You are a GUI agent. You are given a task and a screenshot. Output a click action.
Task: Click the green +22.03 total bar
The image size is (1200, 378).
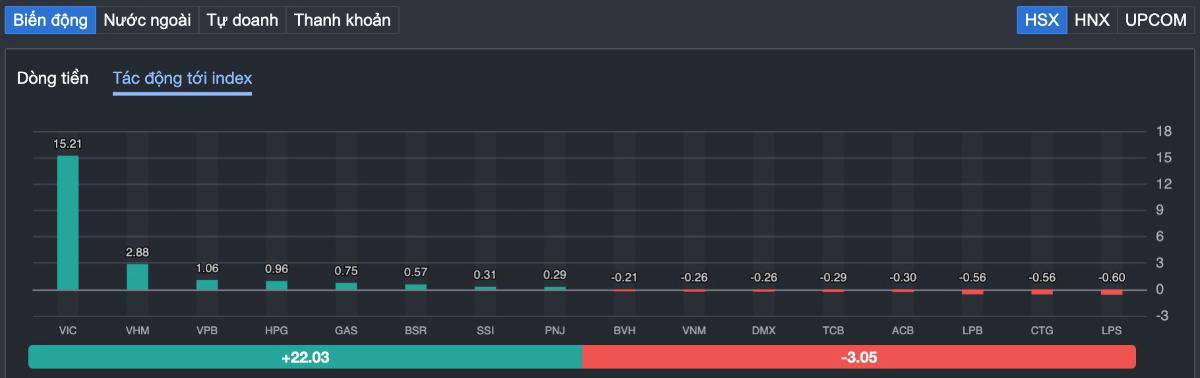(x=305, y=356)
